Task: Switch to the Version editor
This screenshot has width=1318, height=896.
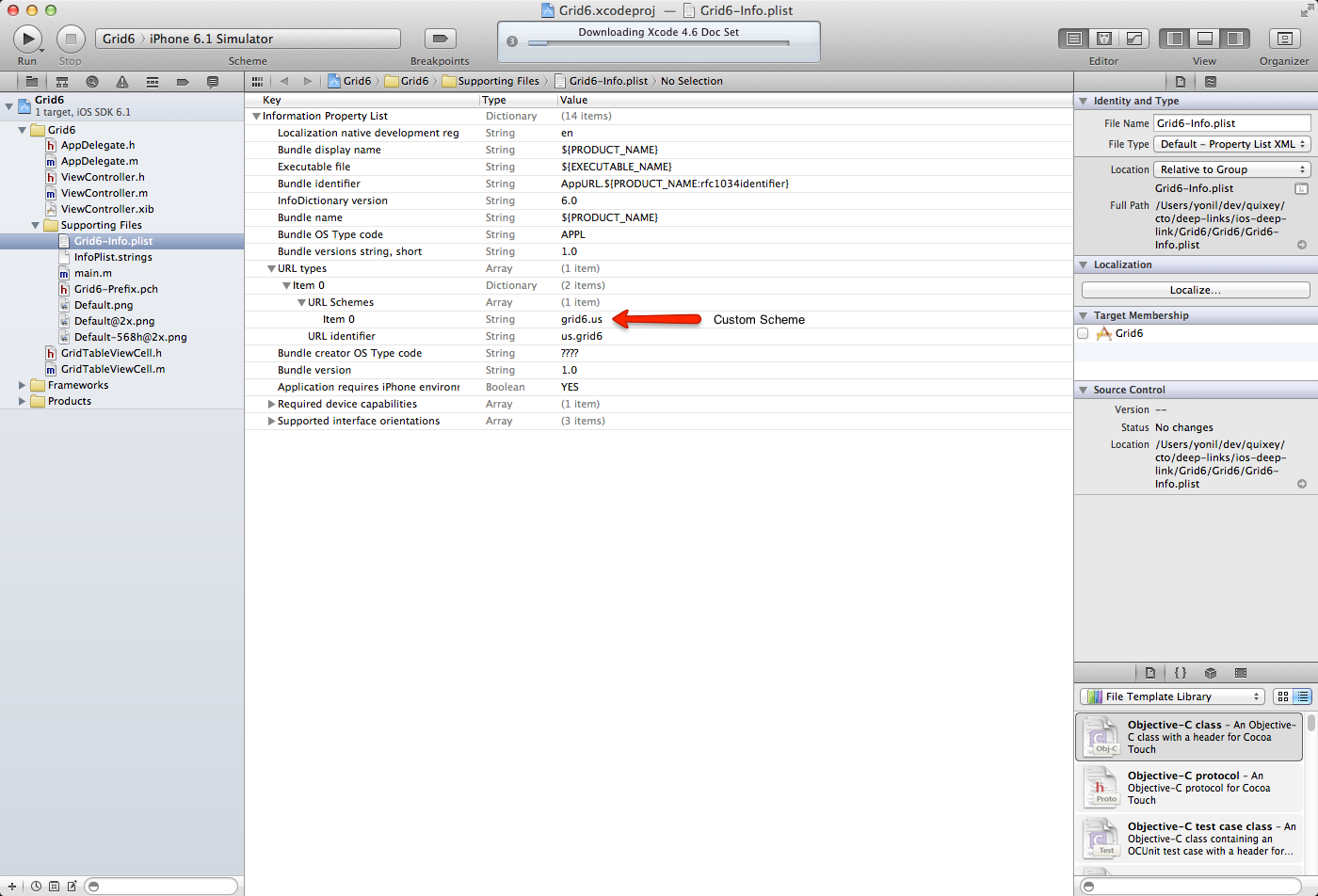Action: coord(1134,39)
